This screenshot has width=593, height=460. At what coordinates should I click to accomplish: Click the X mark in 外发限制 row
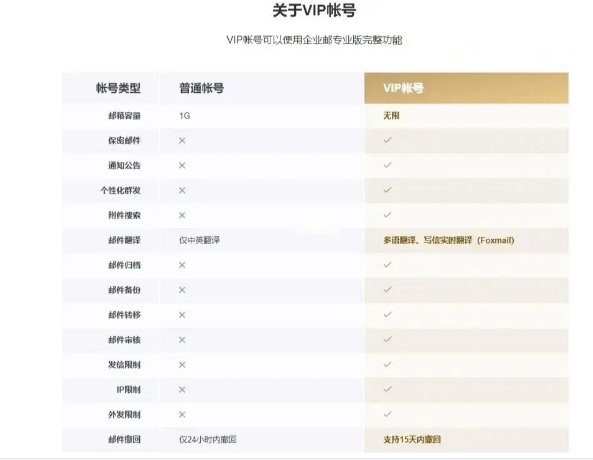coord(182,415)
